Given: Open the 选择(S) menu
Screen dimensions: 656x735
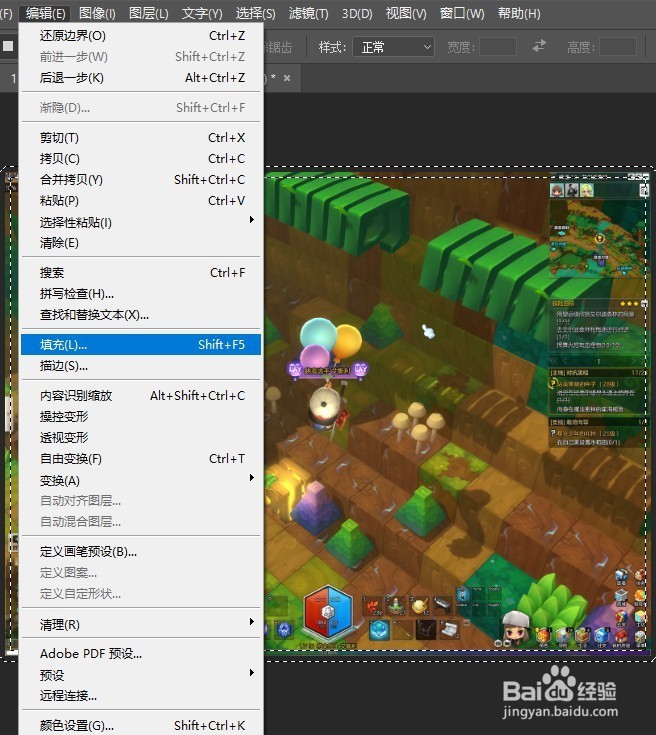Looking at the screenshot, I should click(256, 13).
